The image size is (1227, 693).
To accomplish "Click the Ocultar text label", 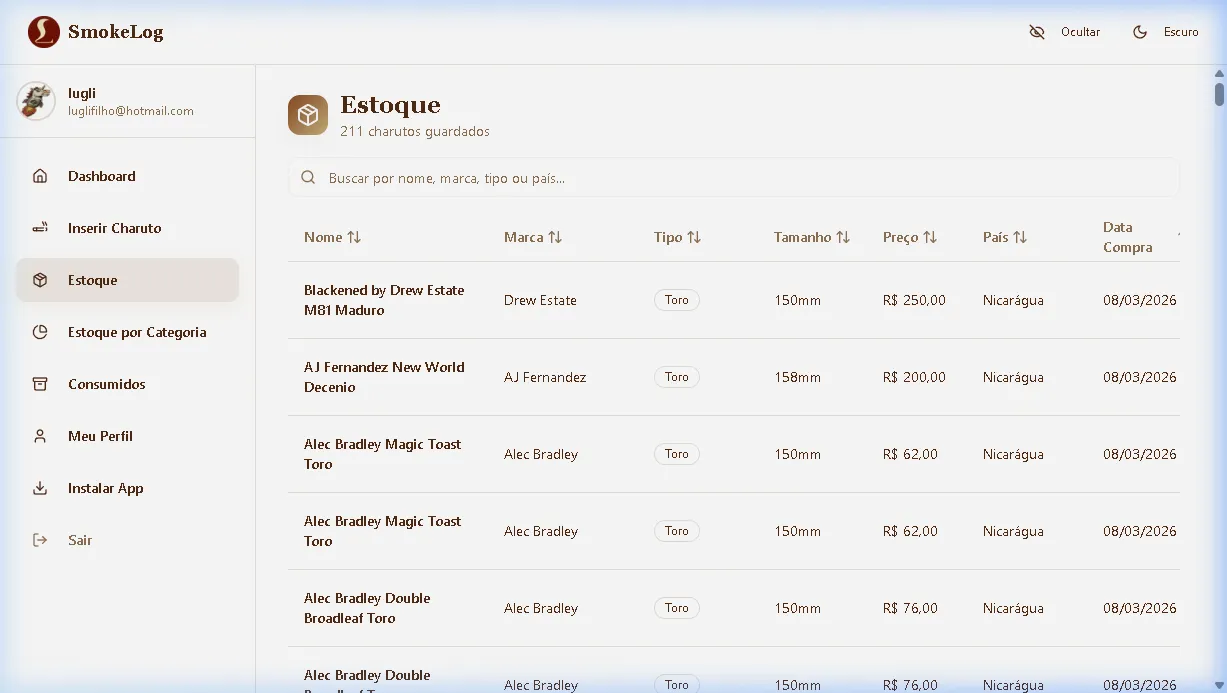I will tap(1080, 32).
